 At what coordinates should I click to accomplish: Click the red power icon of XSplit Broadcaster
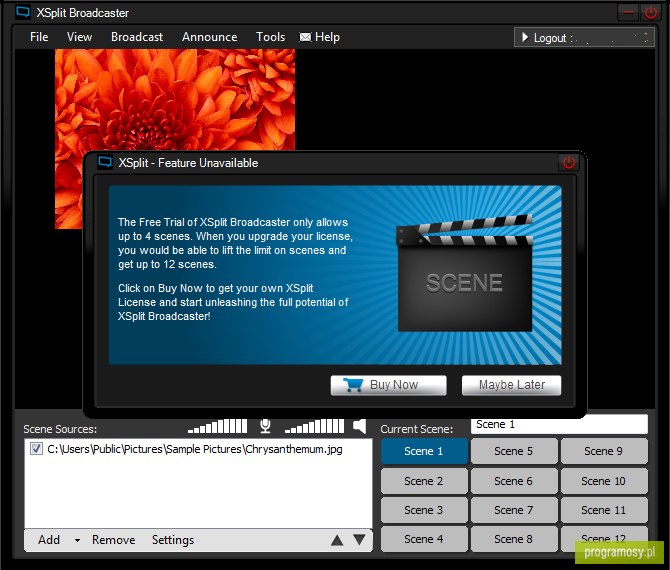[x=651, y=13]
